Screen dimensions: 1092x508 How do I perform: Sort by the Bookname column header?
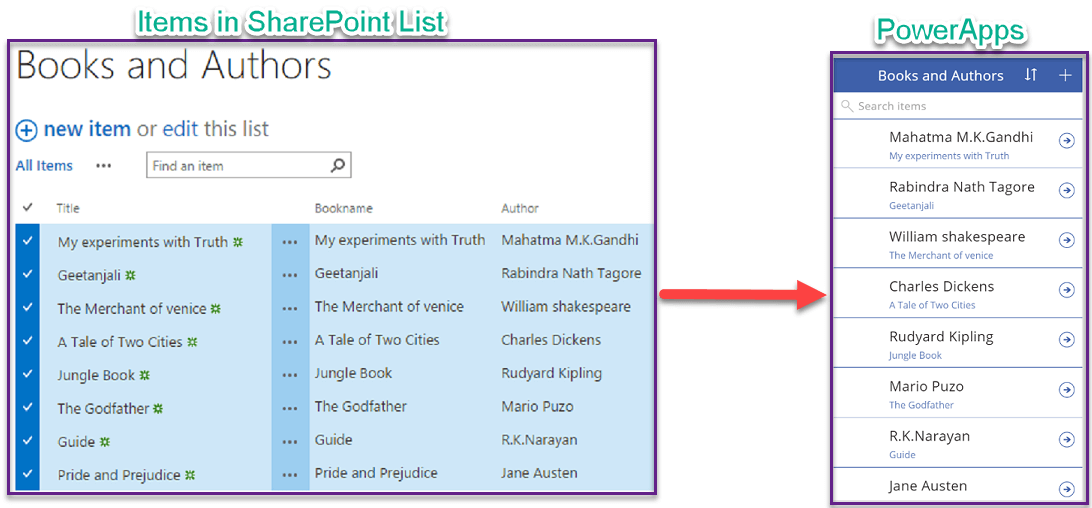(x=343, y=208)
